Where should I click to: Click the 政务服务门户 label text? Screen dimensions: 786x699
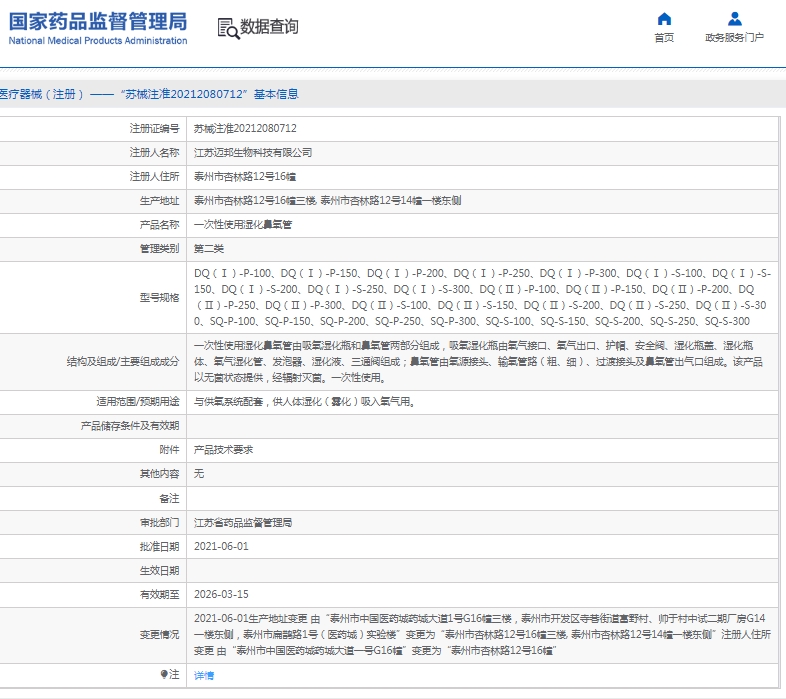pyautogui.click(x=734, y=38)
